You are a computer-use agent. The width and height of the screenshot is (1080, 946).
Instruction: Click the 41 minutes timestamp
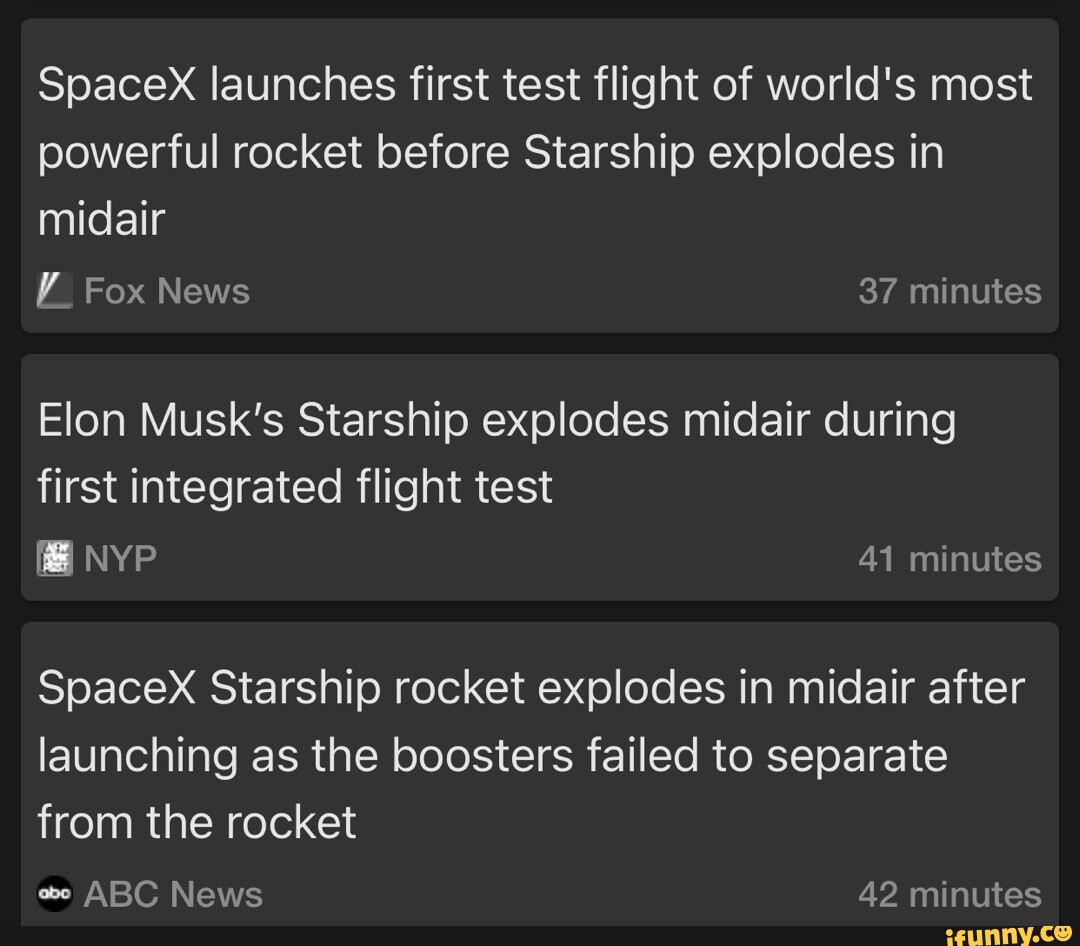pos(951,558)
